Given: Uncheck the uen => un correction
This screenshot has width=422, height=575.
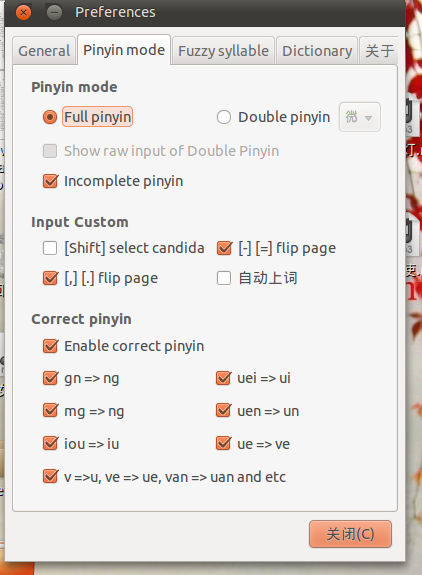Looking at the screenshot, I should pos(223,411).
